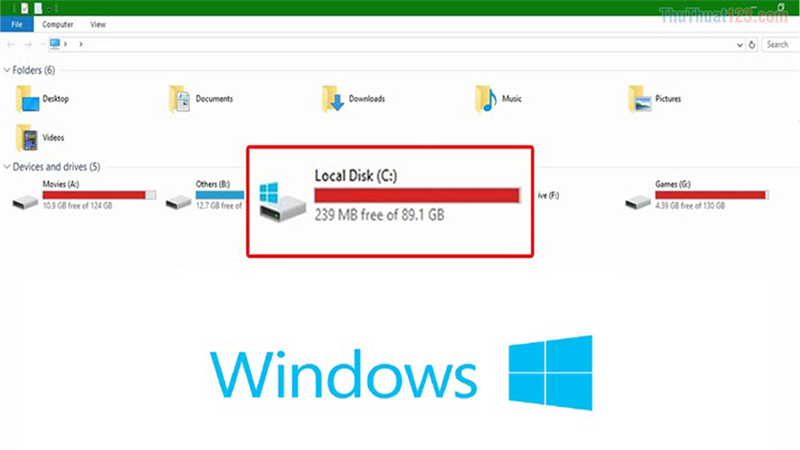The height and width of the screenshot is (450, 800).
Task: Open the Desktop folder icon
Action: pos(27,99)
